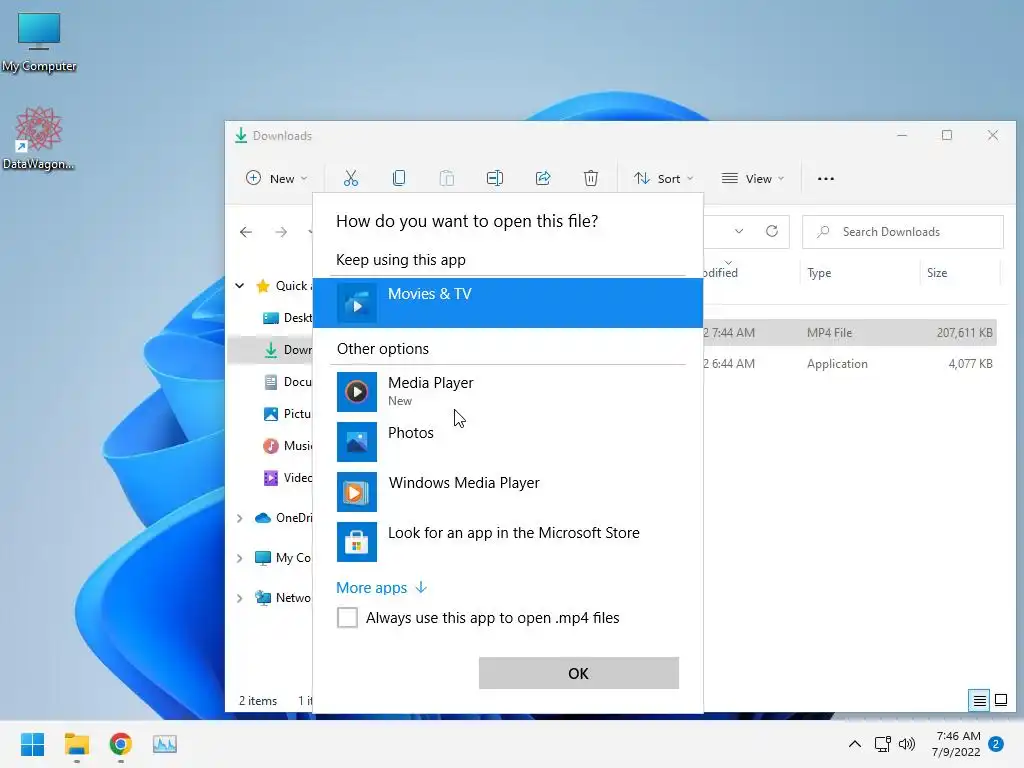This screenshot has height=768, width=1024.
Task: Click the More apps link
Action: pos(381,588)
